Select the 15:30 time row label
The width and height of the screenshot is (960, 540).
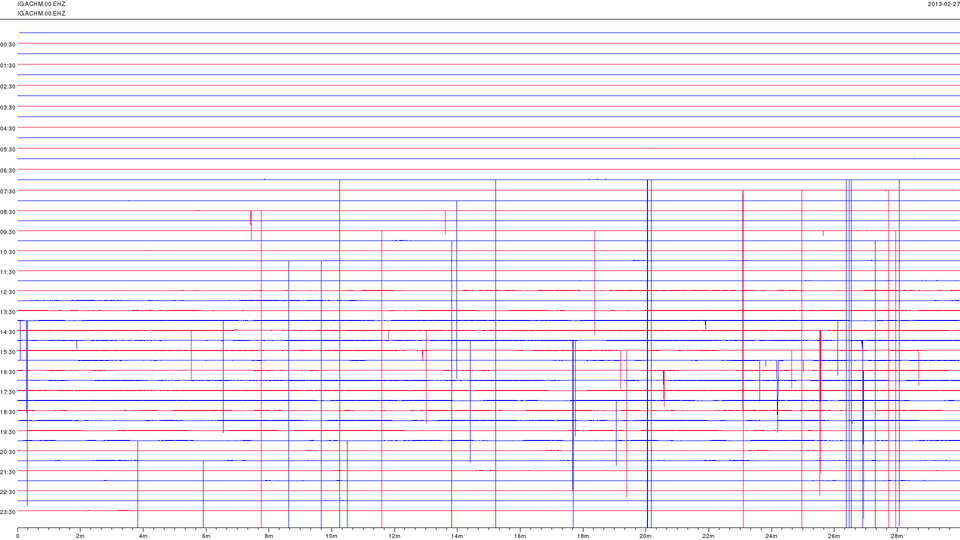8,353
